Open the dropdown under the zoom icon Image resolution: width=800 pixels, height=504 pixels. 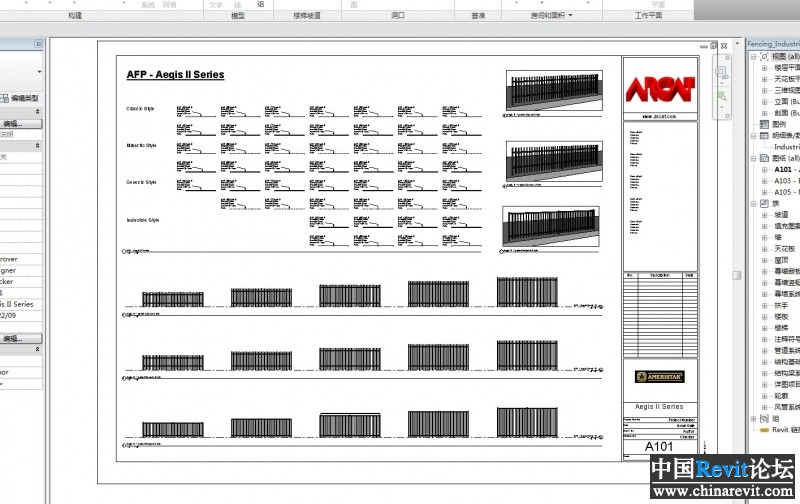click(x=721, y=108)
